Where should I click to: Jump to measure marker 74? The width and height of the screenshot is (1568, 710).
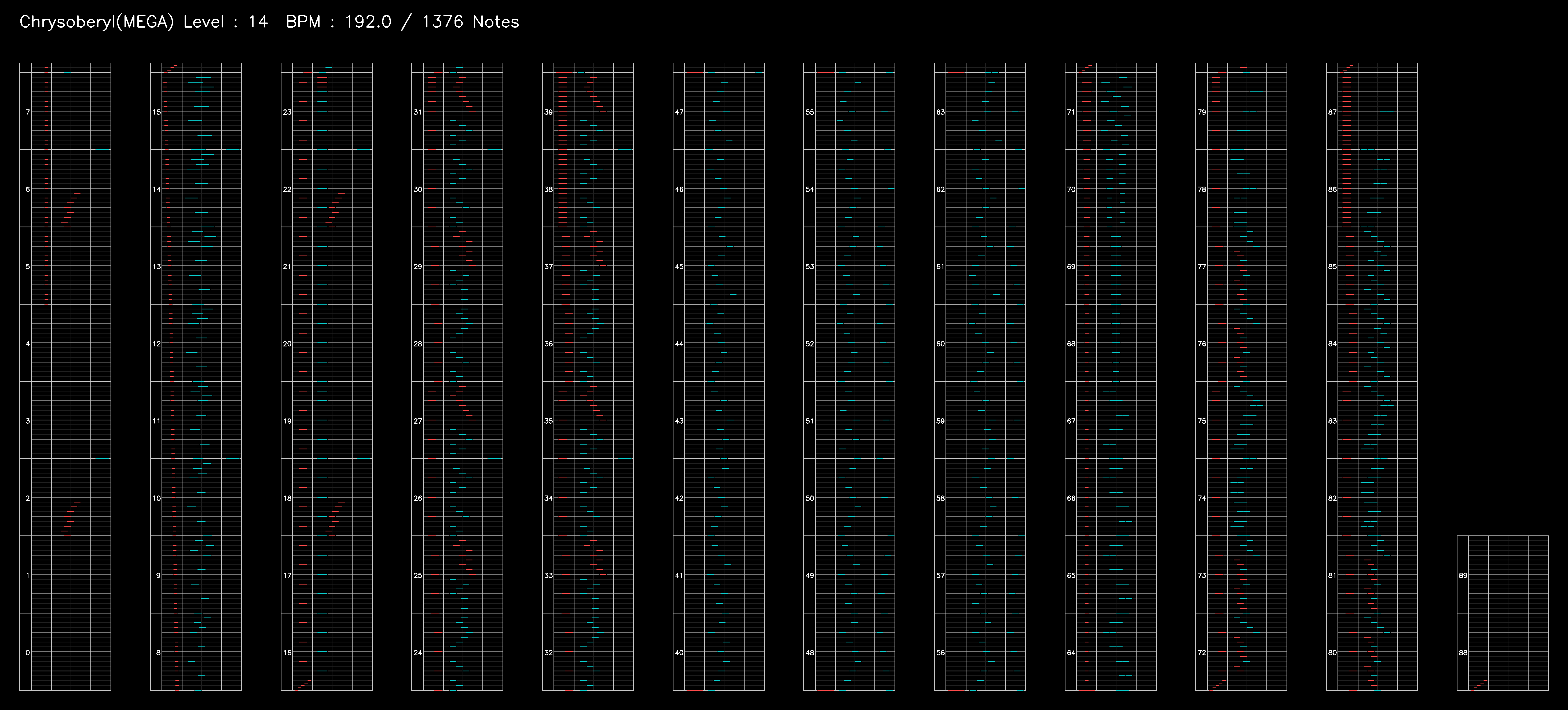[1201, 498]
